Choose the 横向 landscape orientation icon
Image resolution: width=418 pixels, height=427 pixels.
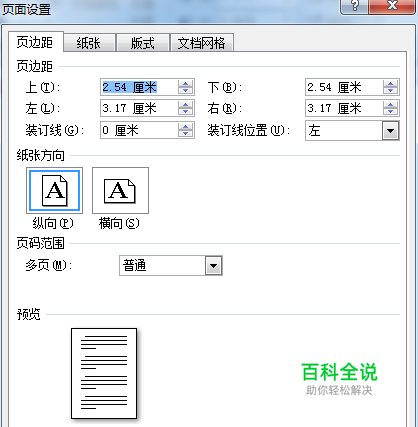[120, 191]
